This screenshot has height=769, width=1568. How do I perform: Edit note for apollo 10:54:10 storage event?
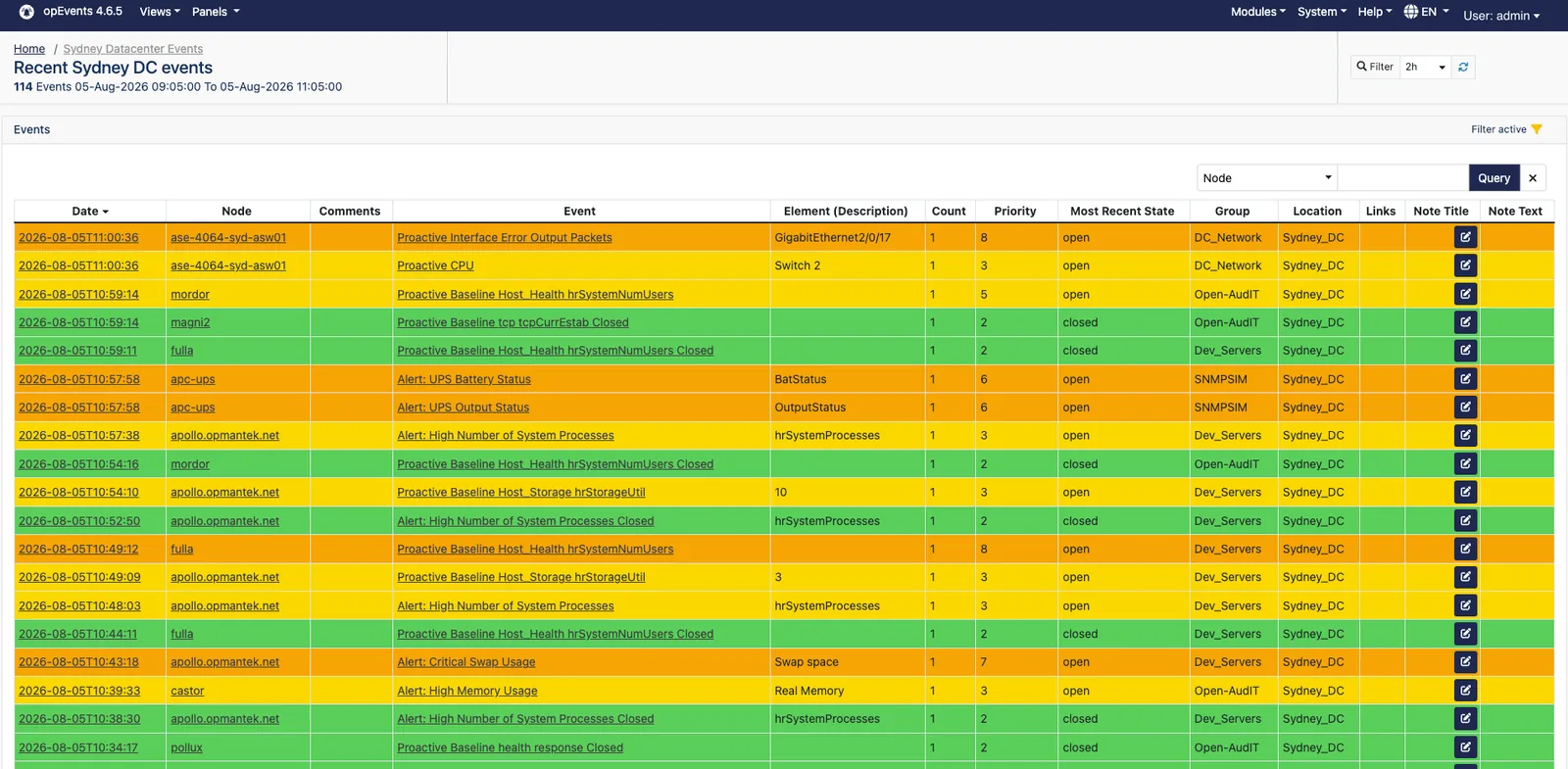(1465, 493)
